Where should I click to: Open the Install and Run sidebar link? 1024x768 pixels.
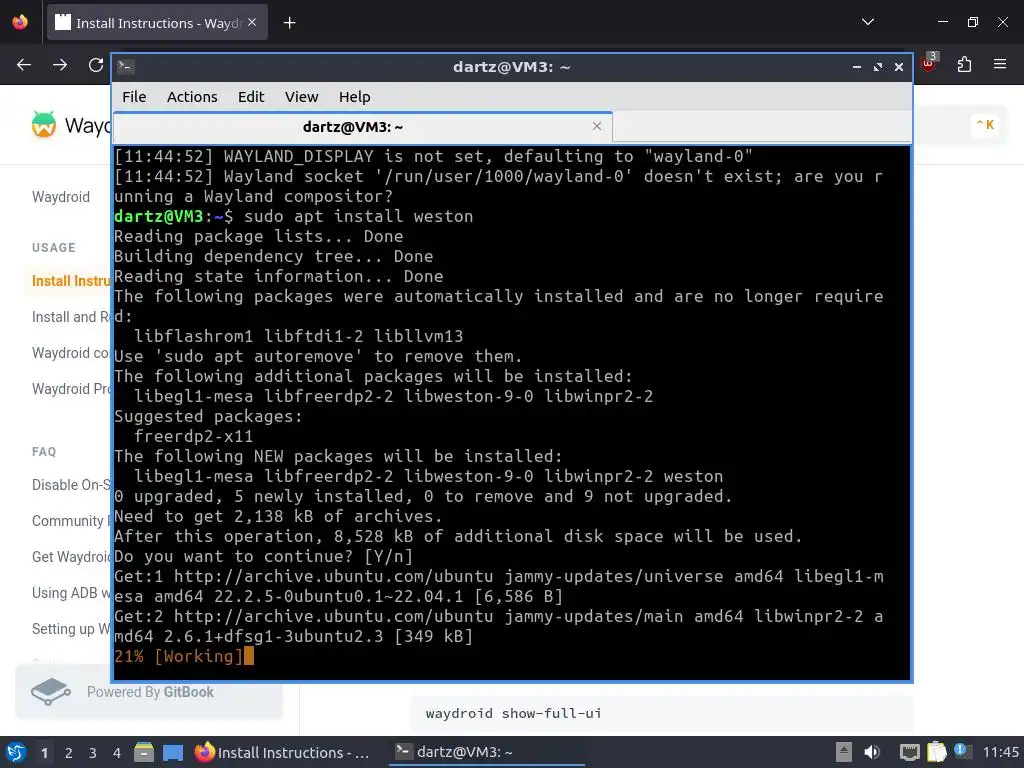coord(71,317)
